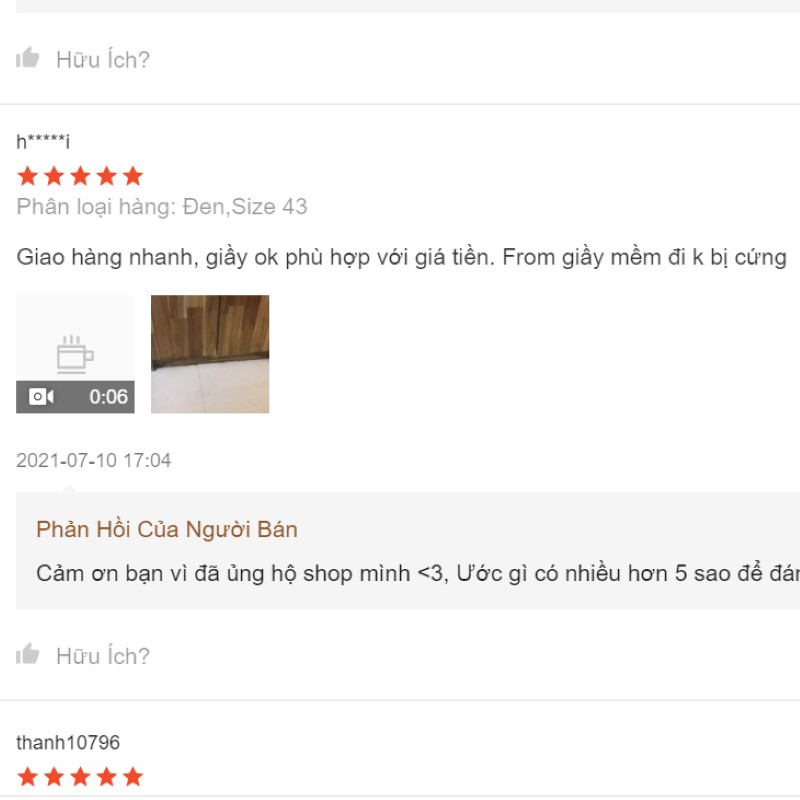Image resolution: width=800 pixels, height=800 pixels.
Task: Click the 2021-07-10 17:04 review timestamp
Action: click(94, 461)
